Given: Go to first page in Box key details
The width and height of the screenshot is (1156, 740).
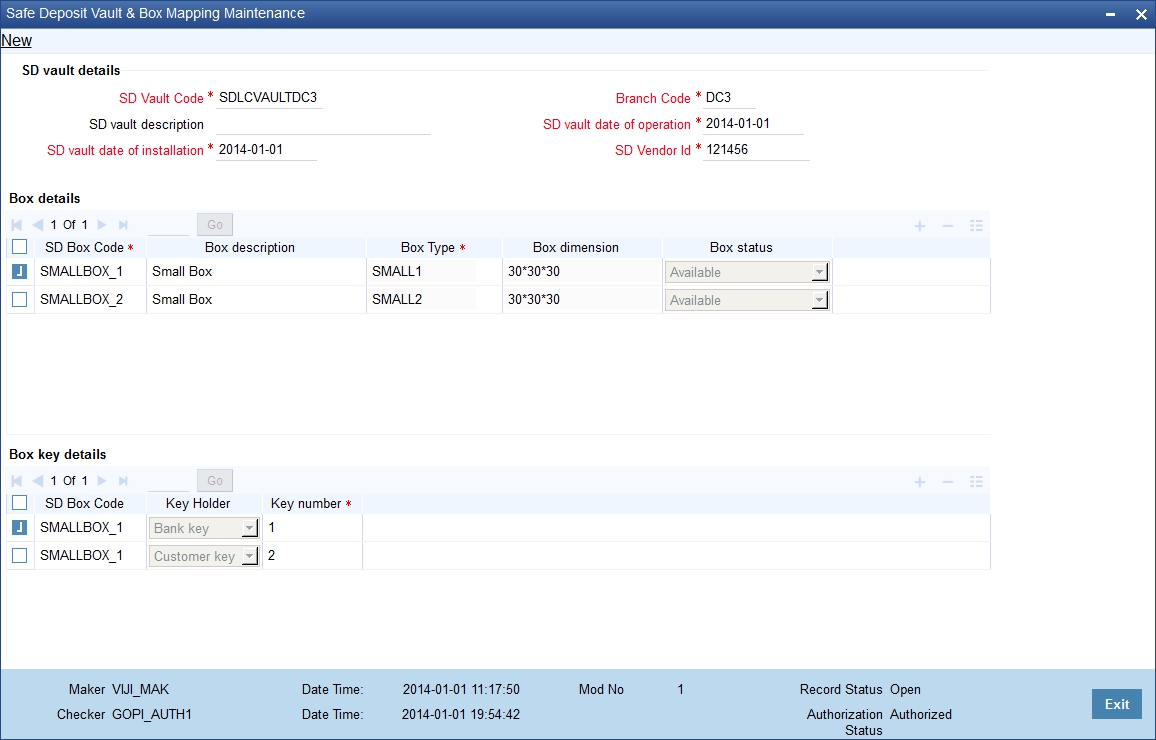Looking at the screenshot, I should pos(16,481).
